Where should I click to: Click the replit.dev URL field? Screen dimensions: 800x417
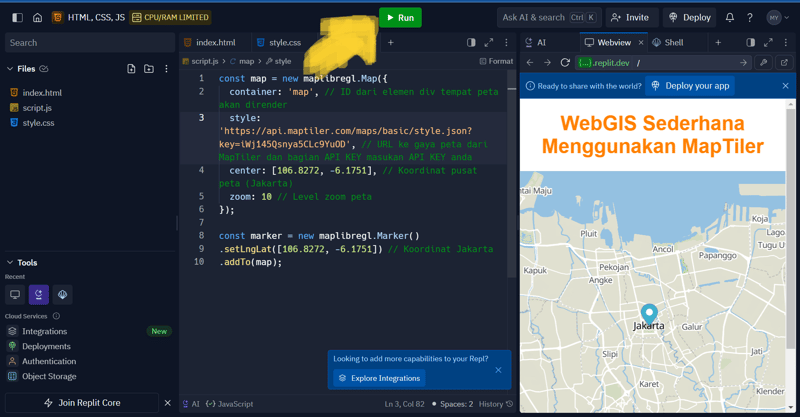point(663,63)
